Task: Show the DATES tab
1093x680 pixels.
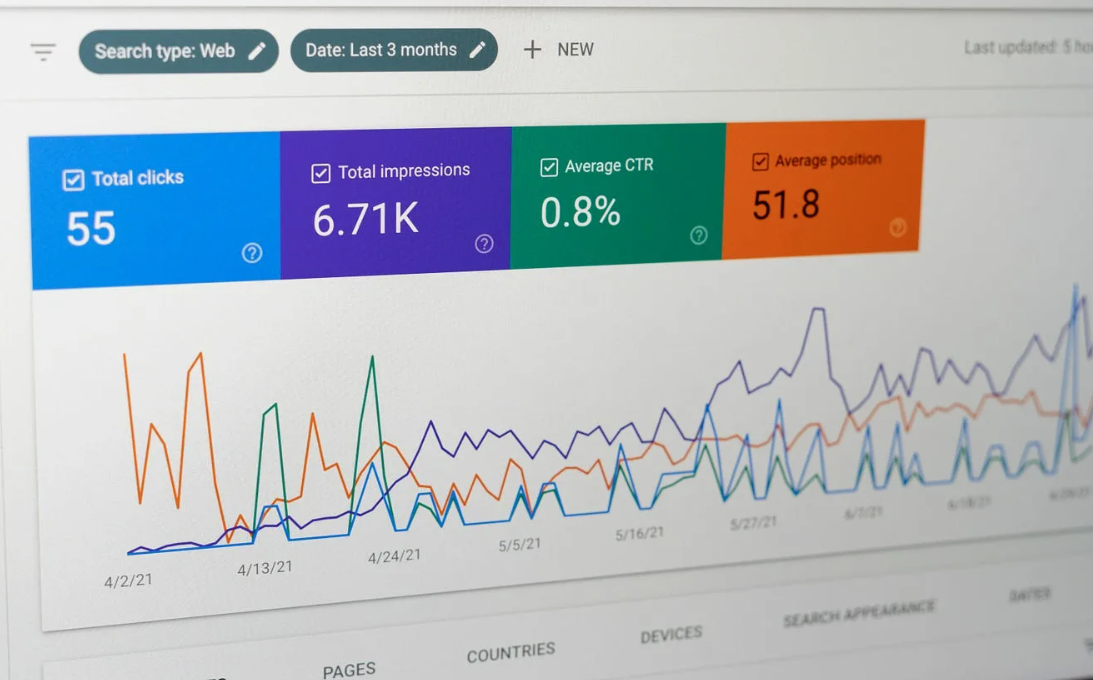Action: (1028, 594)
